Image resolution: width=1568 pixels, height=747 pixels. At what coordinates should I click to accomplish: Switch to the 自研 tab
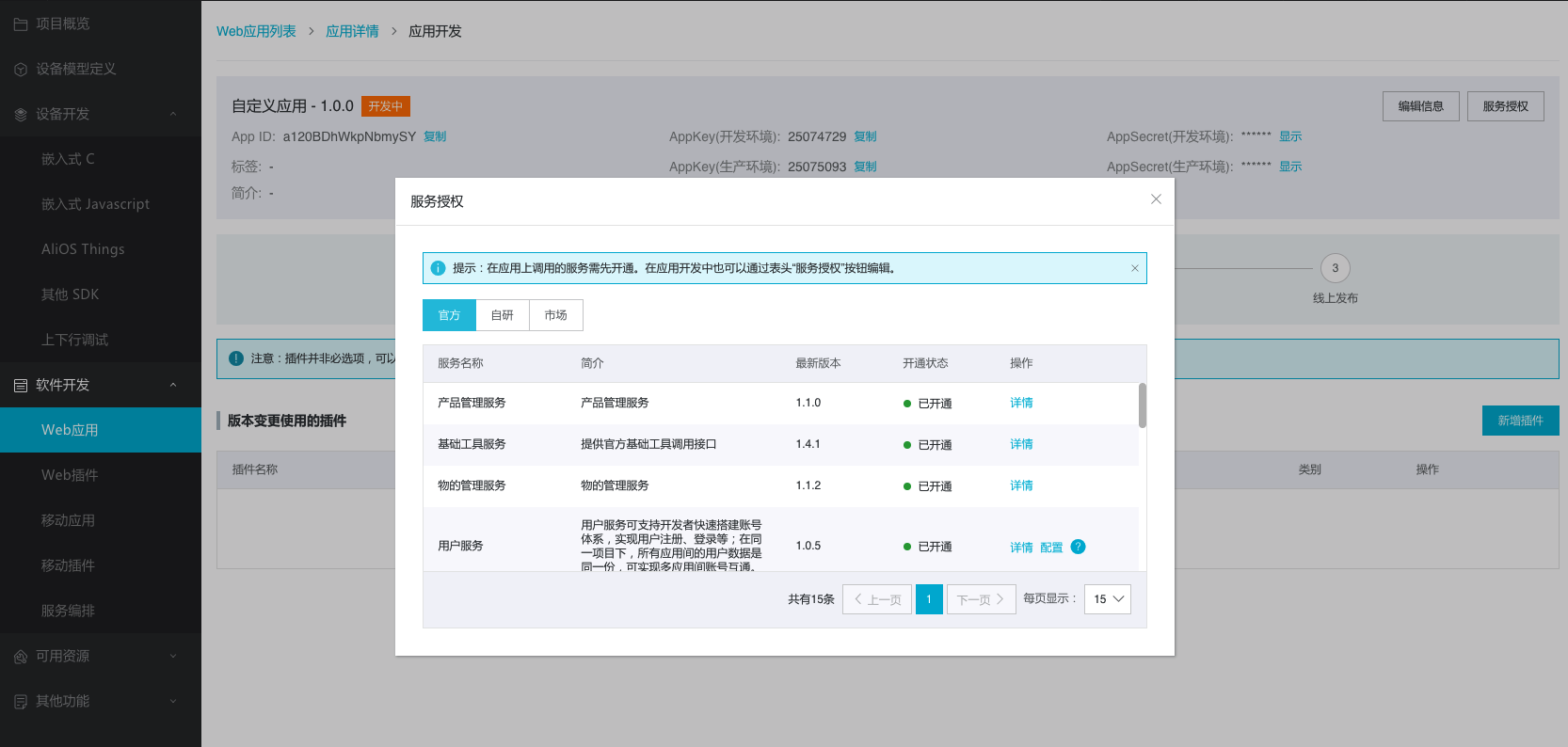point(503,315)
